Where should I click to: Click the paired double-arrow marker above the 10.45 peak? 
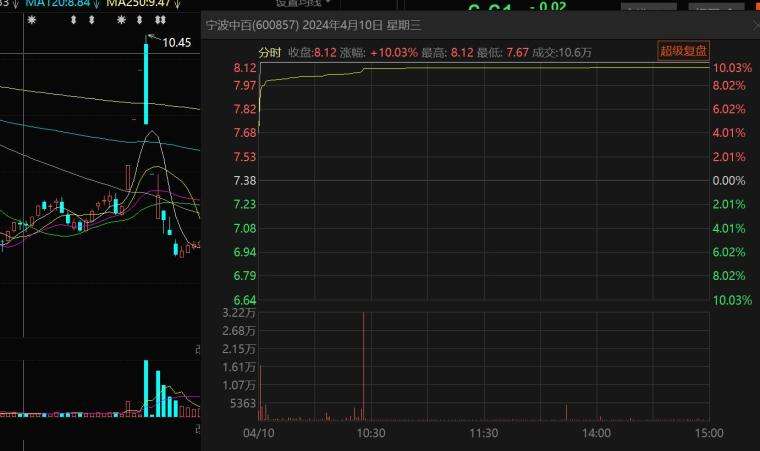pyautogui.click(x=160, y=20)
